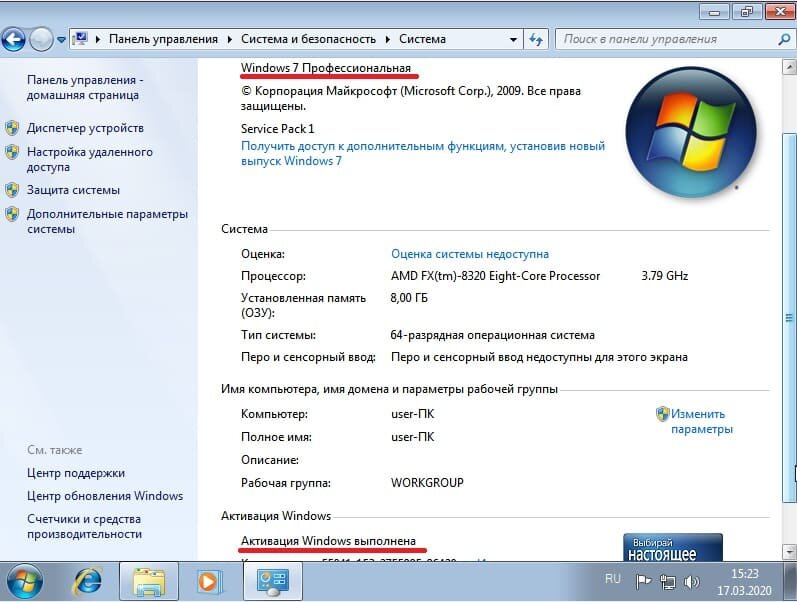Click the computer icon in address bar
The height and width of the screenshot is (602, 797).
pyautogui.click(x=80, y=39)
